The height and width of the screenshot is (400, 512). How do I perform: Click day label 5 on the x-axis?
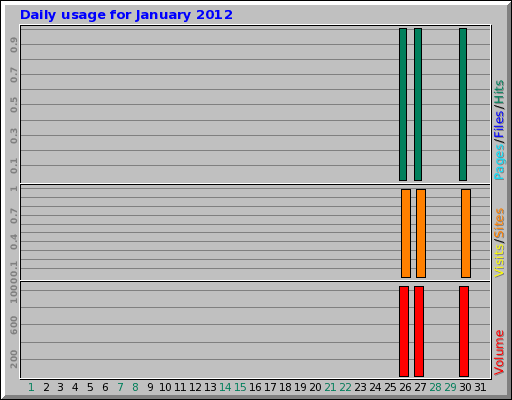[x=90, y=387]
